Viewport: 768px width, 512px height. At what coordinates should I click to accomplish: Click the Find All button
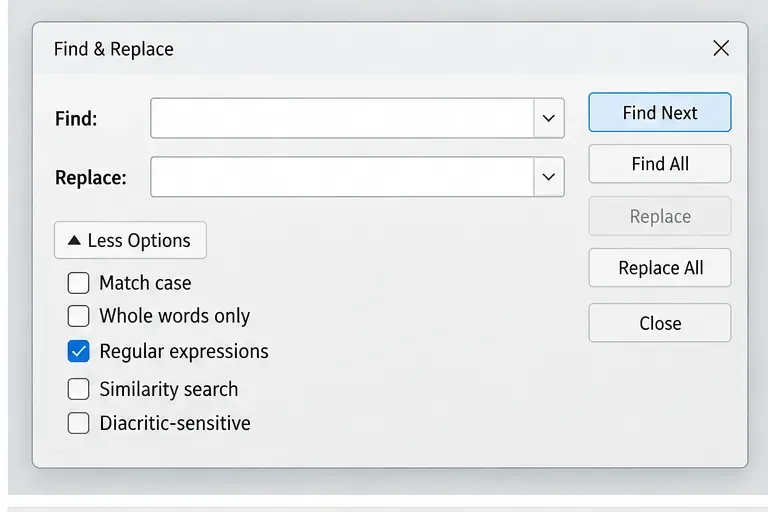tap(660, 164)
